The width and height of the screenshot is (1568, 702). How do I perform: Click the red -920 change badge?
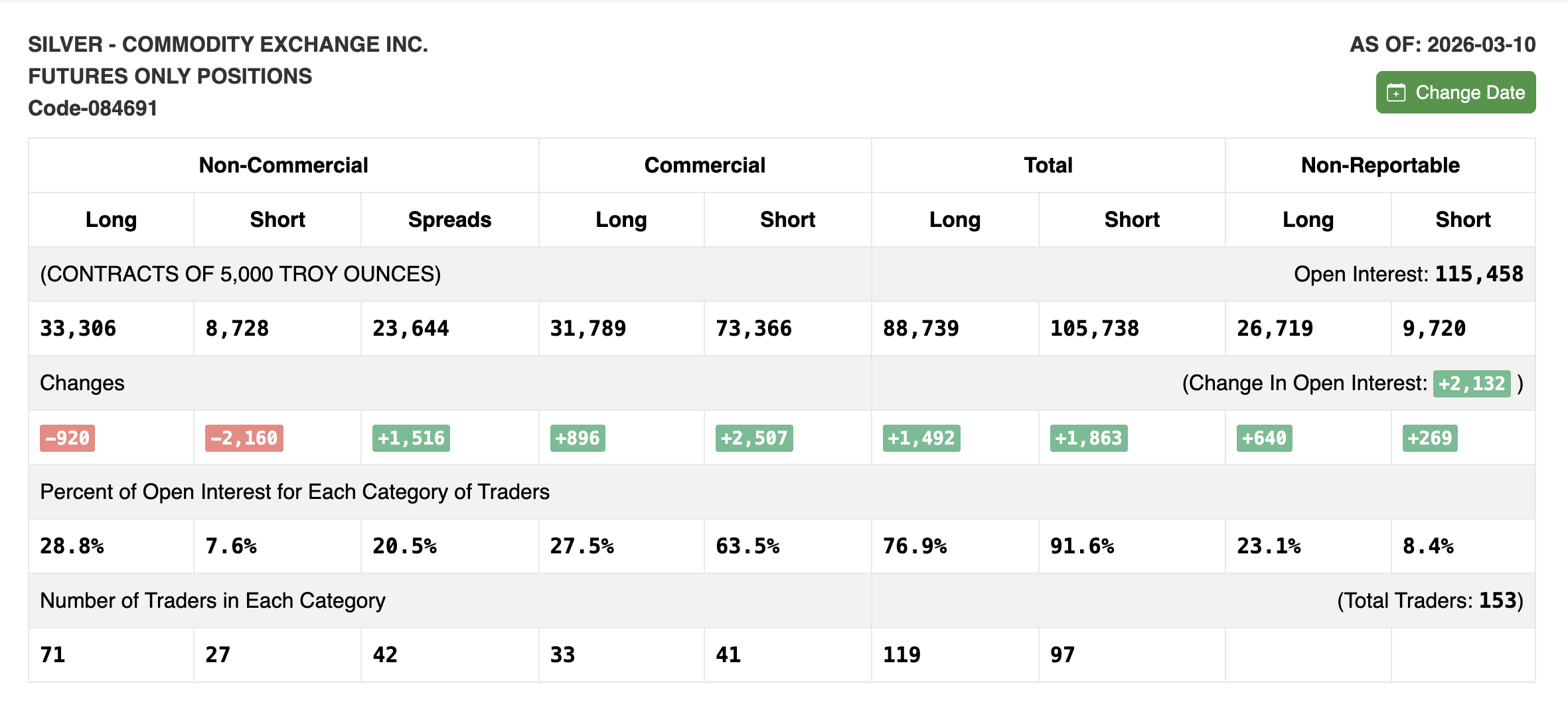(66, 438)
